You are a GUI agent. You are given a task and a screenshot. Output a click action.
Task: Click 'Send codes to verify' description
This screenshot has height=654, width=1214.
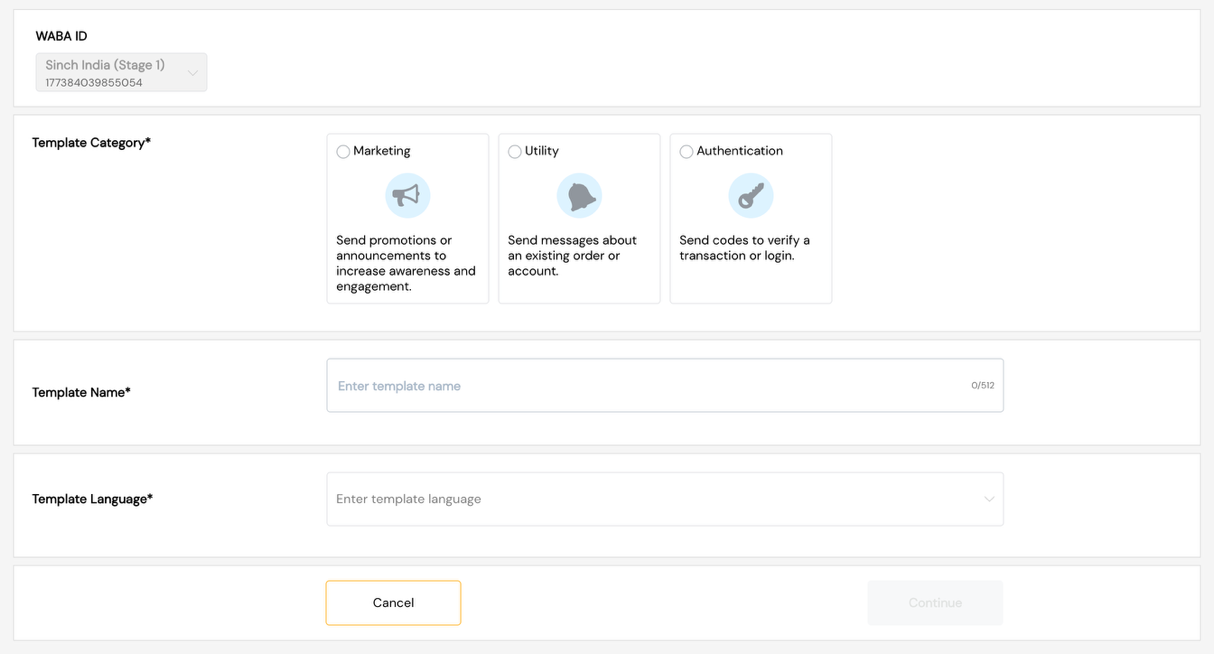tap(744, 248)
